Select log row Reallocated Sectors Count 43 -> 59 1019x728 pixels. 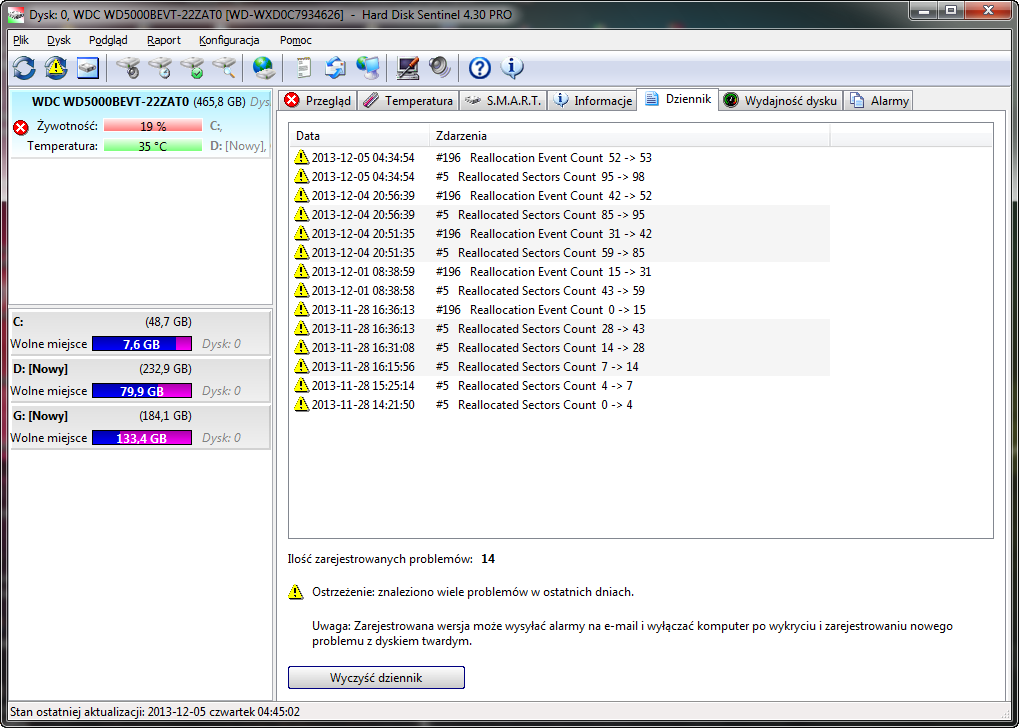[x=560, y=291]
